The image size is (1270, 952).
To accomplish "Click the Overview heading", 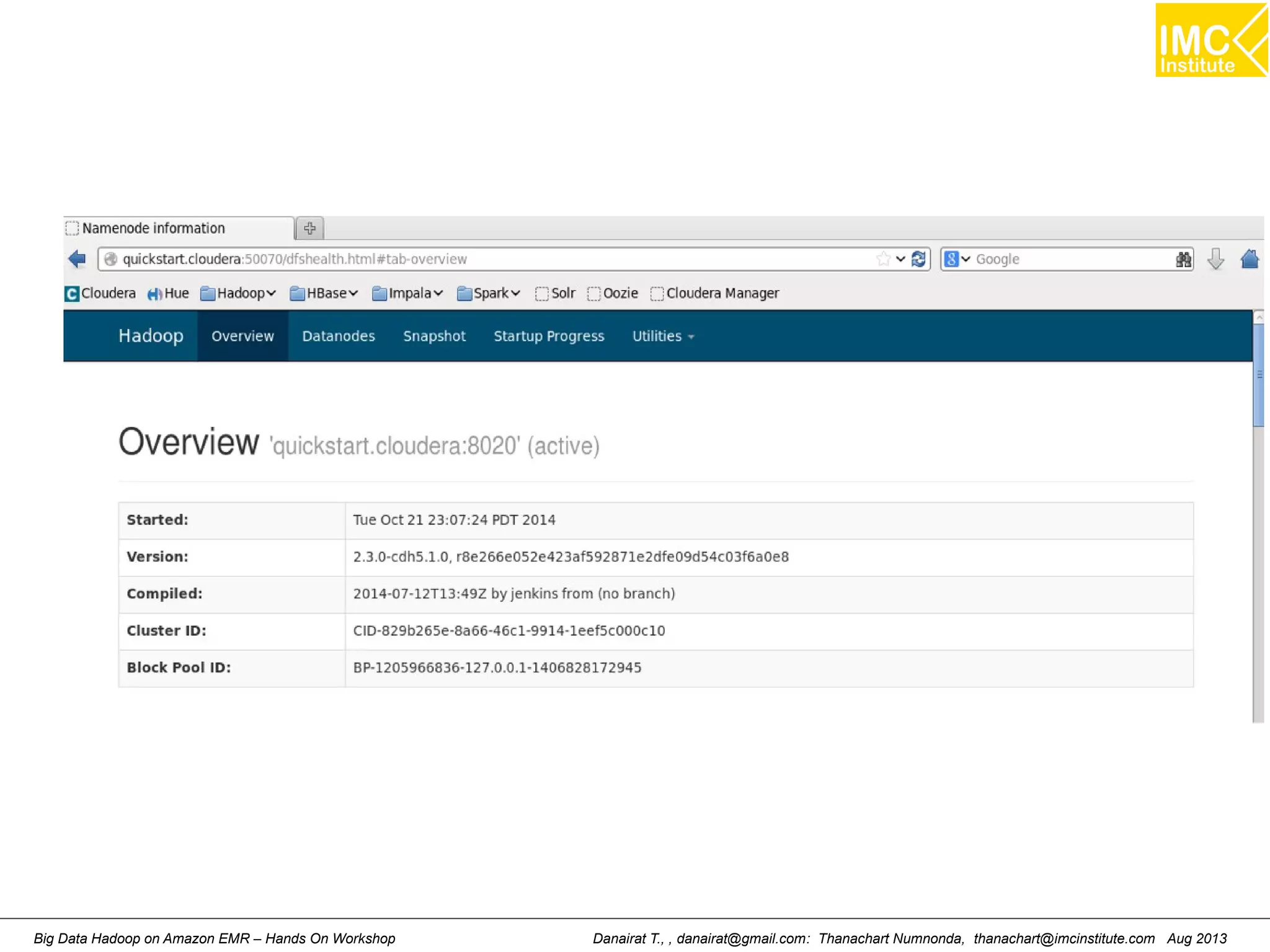I will (189, 442).
